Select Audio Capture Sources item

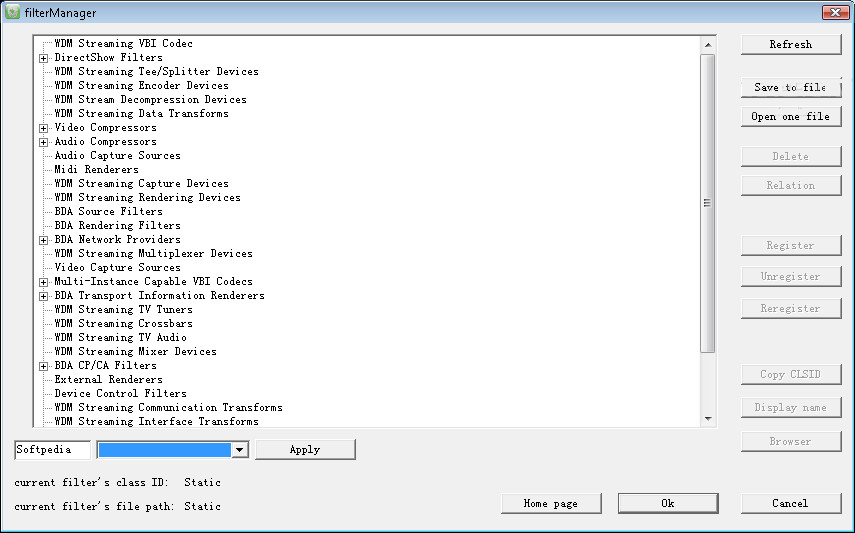coord(117,155)
